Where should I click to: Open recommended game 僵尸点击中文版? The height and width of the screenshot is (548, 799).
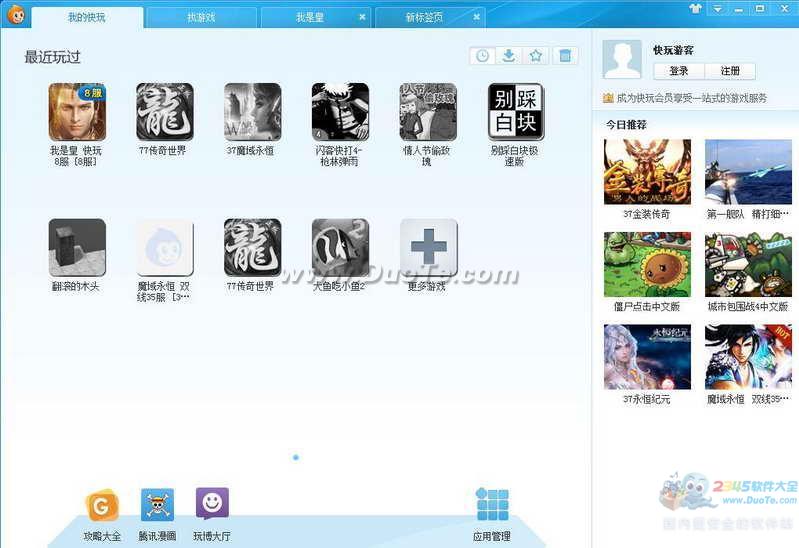(x=647, y=265)
